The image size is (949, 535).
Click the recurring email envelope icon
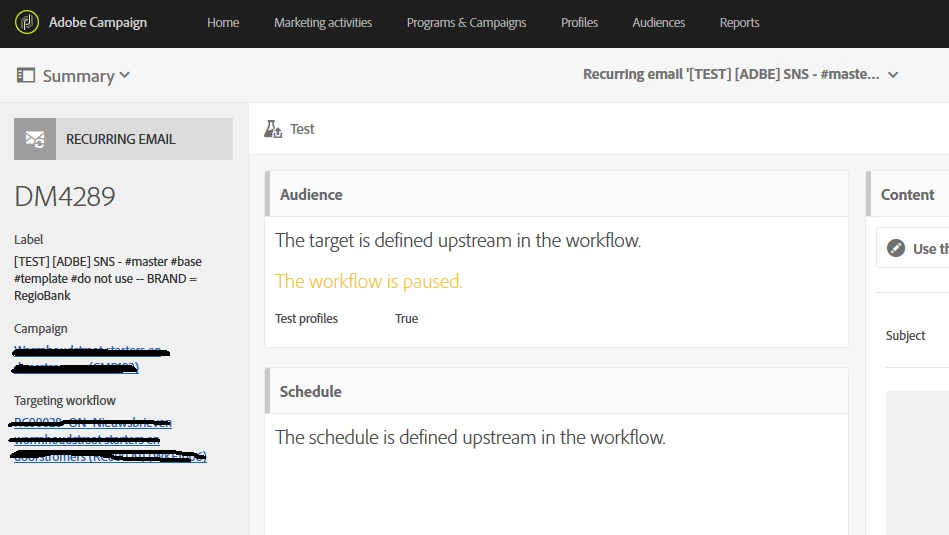[x=35, y=139]
